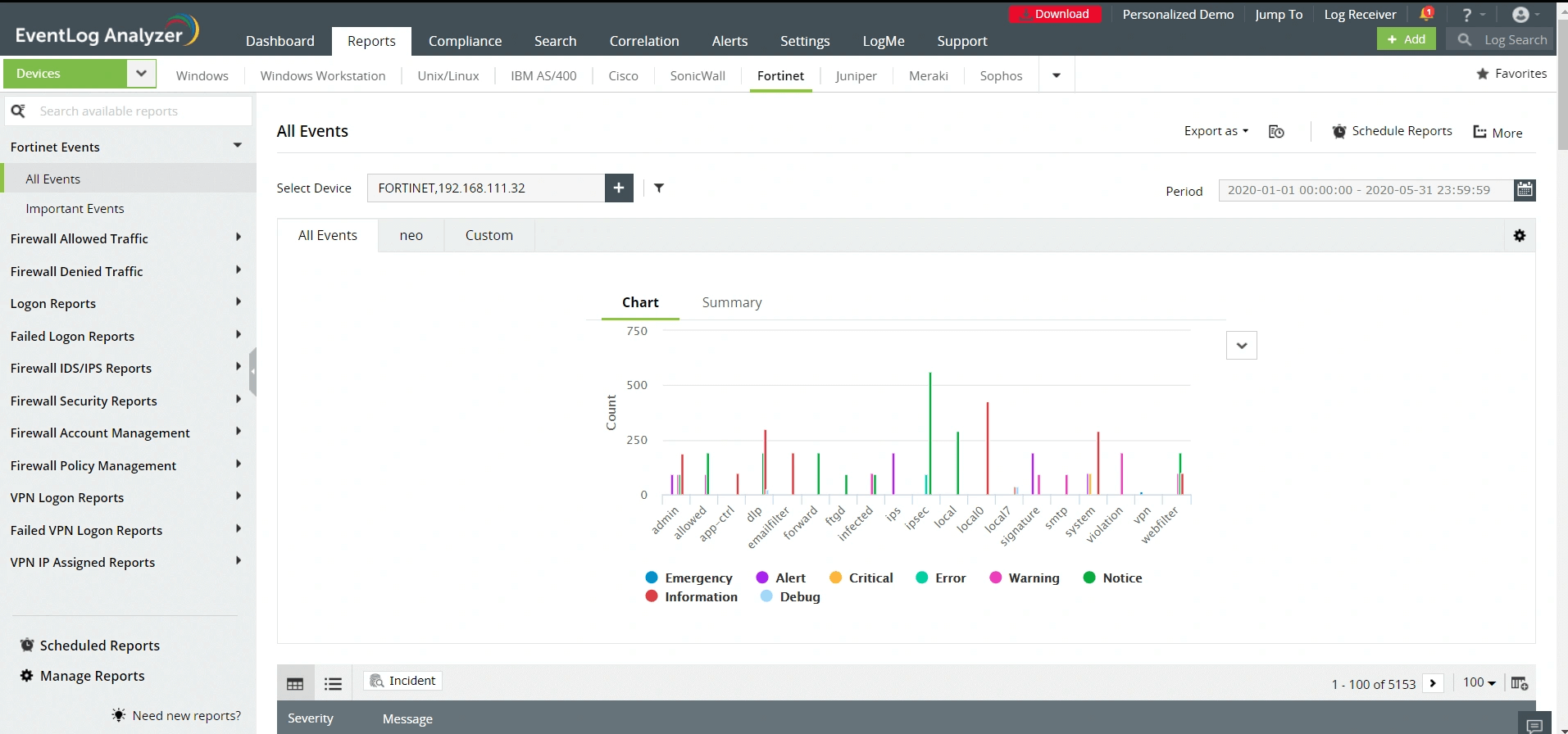Click the Incident button
This screenshot has height=734, width=1568.
coord(402,681)
